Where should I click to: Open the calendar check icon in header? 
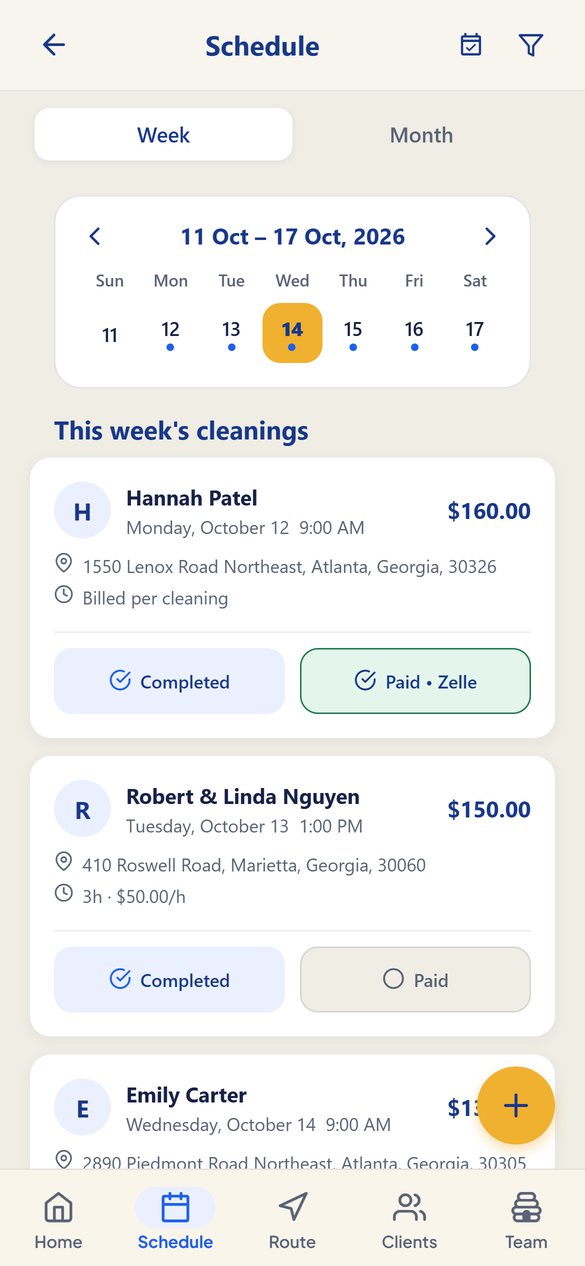(471, 45)
